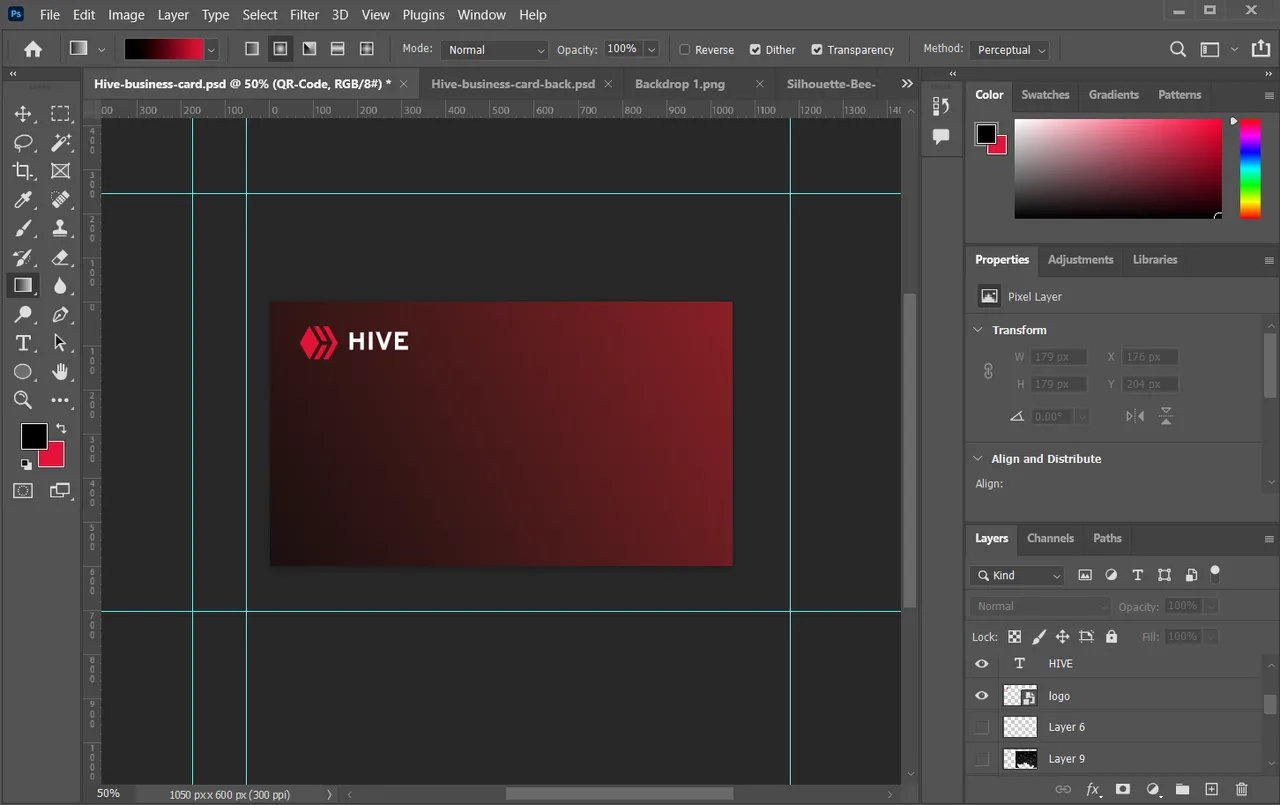Select the Ellipse shape tool
The width and height of the screenshot is (1280, 805).
point(23,372)
